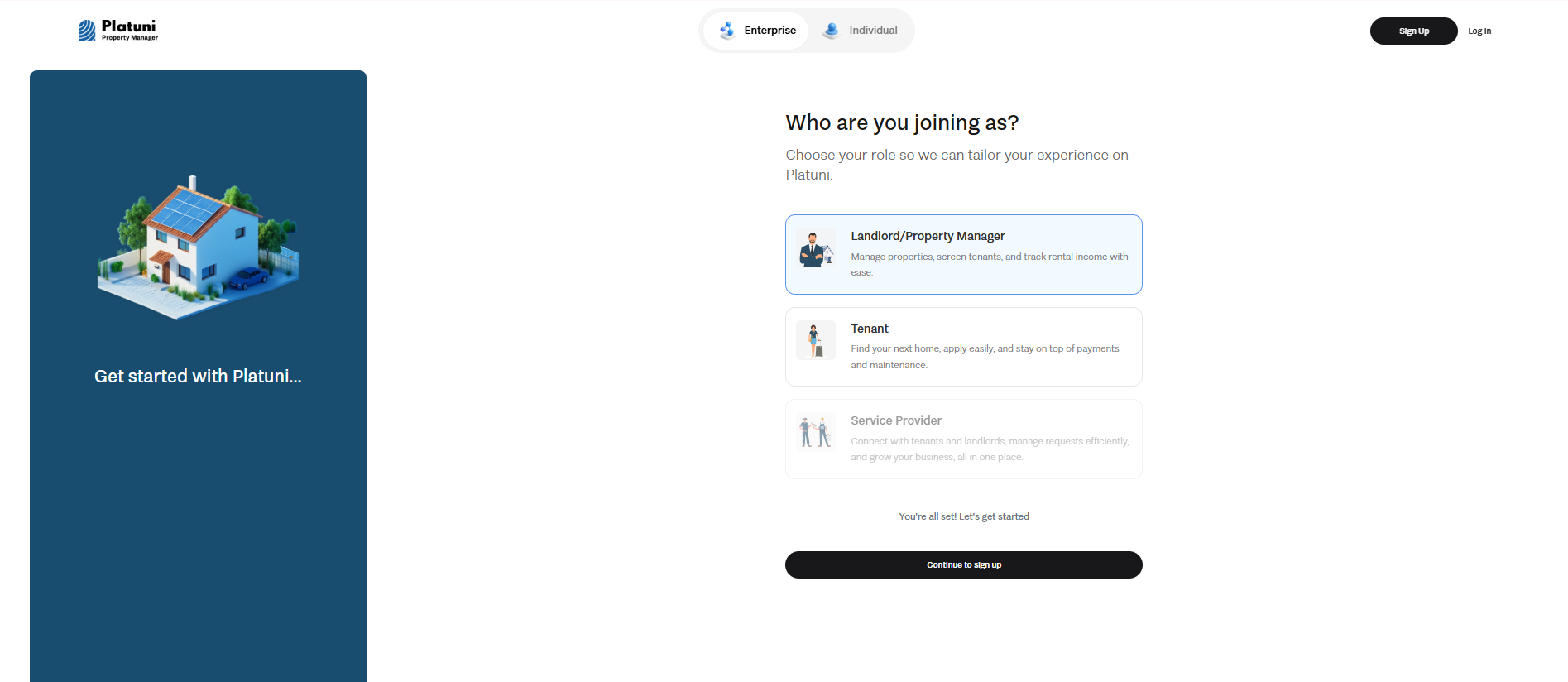Click the Individual tab icon
Viewport: 1568px width, 682px height.
point(831,31)
